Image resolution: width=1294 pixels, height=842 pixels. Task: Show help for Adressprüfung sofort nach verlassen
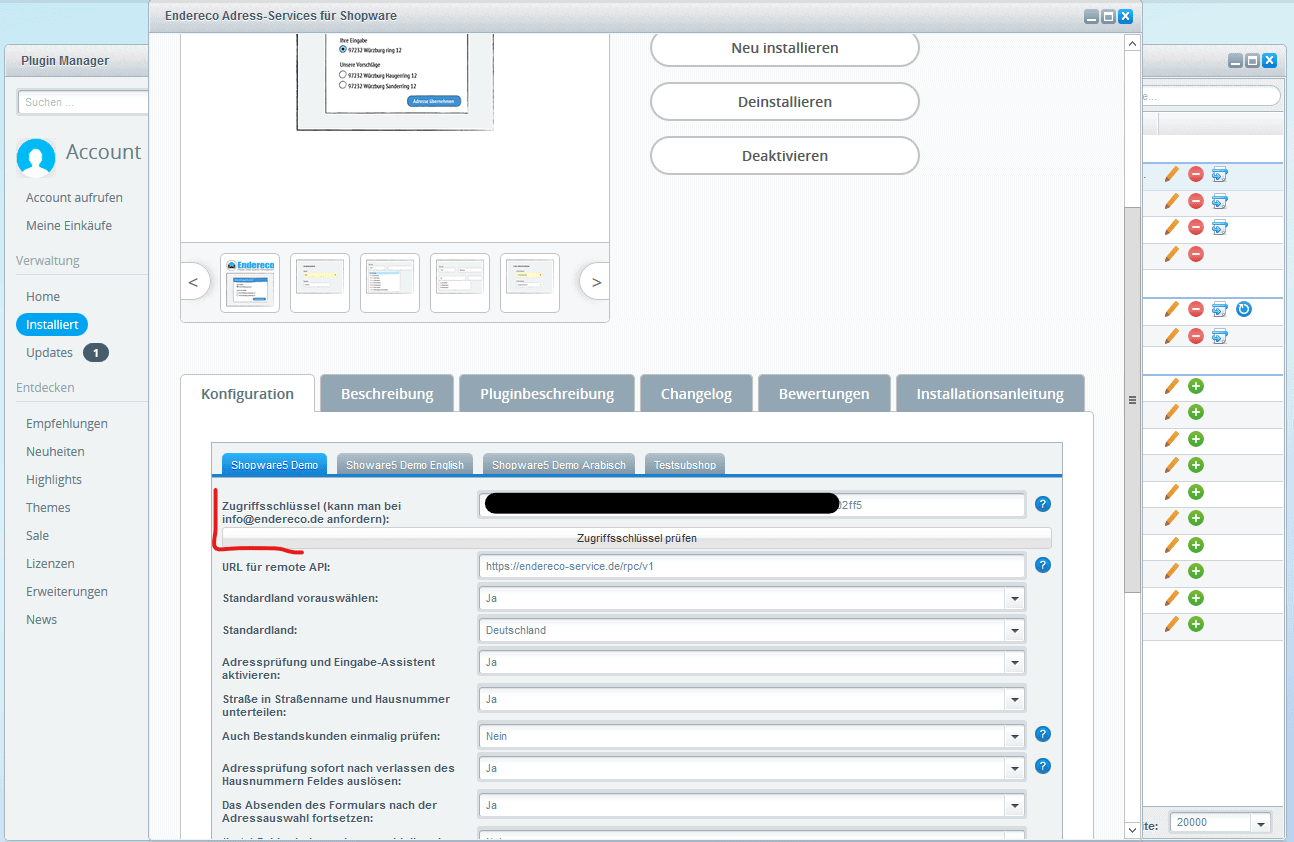pos(1043,766)
